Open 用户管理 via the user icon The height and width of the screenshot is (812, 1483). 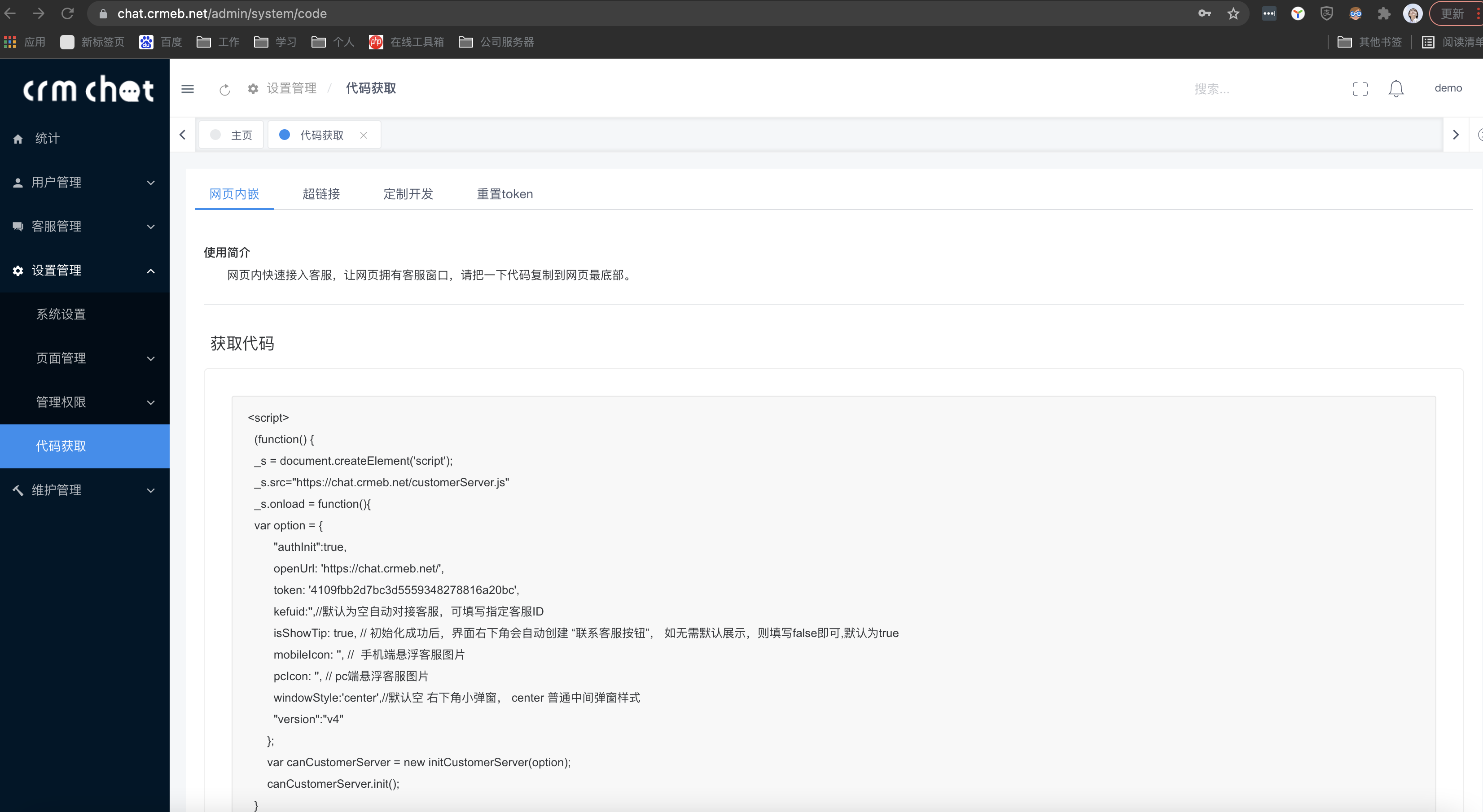click(17, 182)
